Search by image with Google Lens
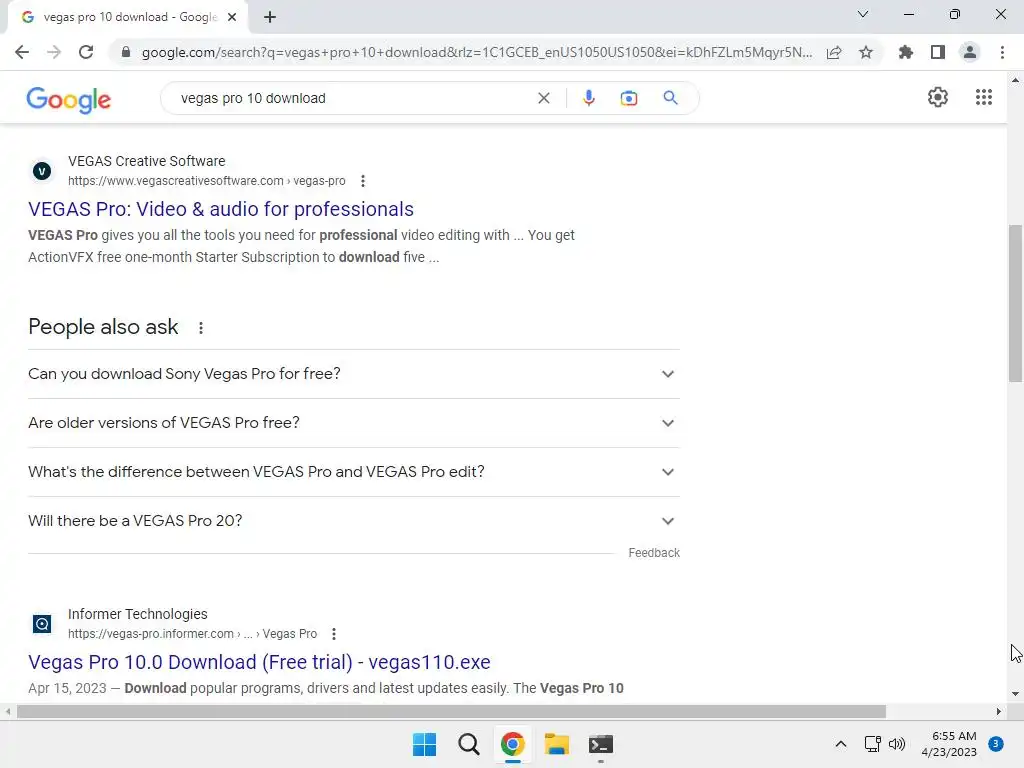 pos(629,98)
